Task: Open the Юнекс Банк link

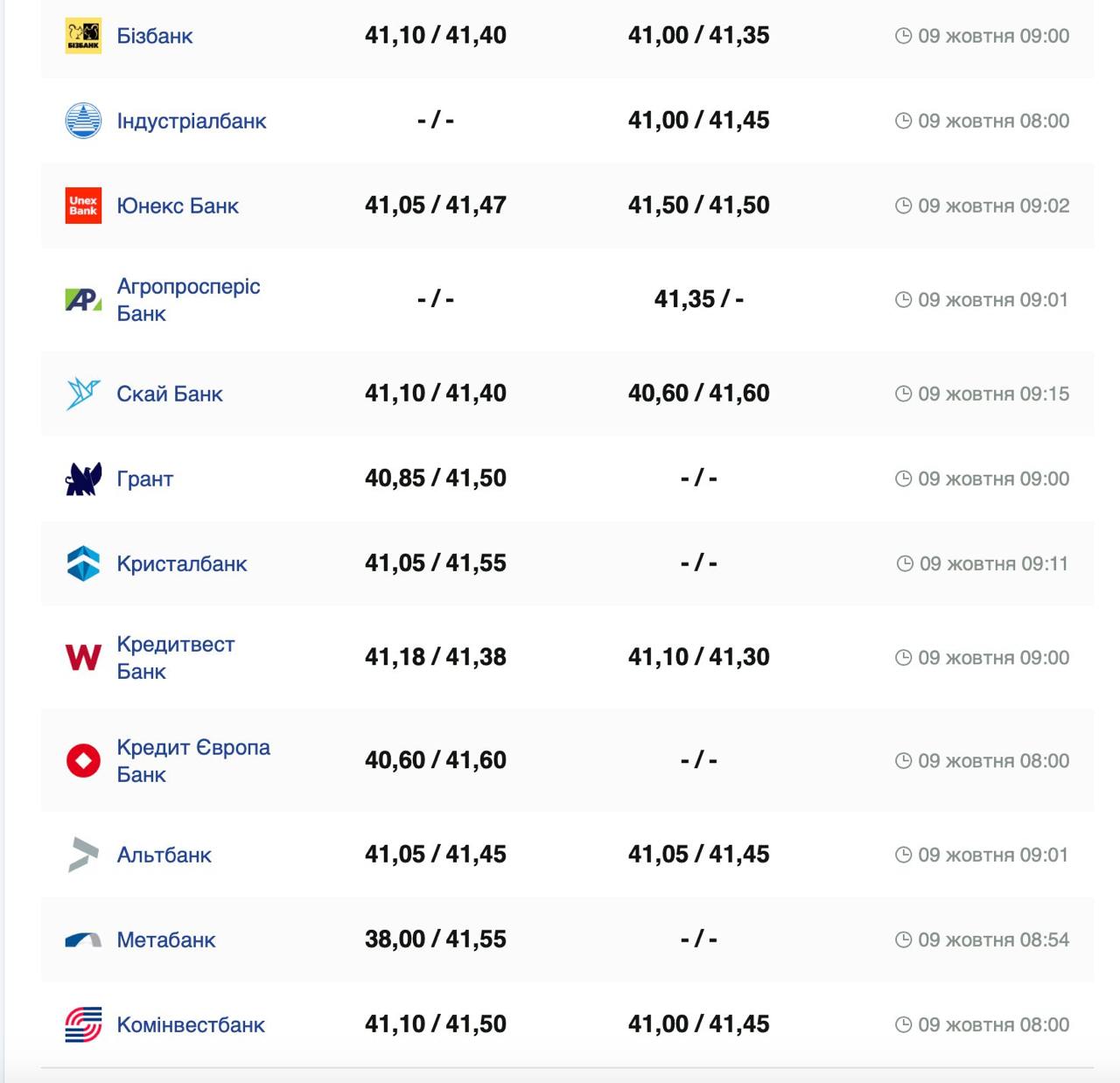Action: (178, 206)
